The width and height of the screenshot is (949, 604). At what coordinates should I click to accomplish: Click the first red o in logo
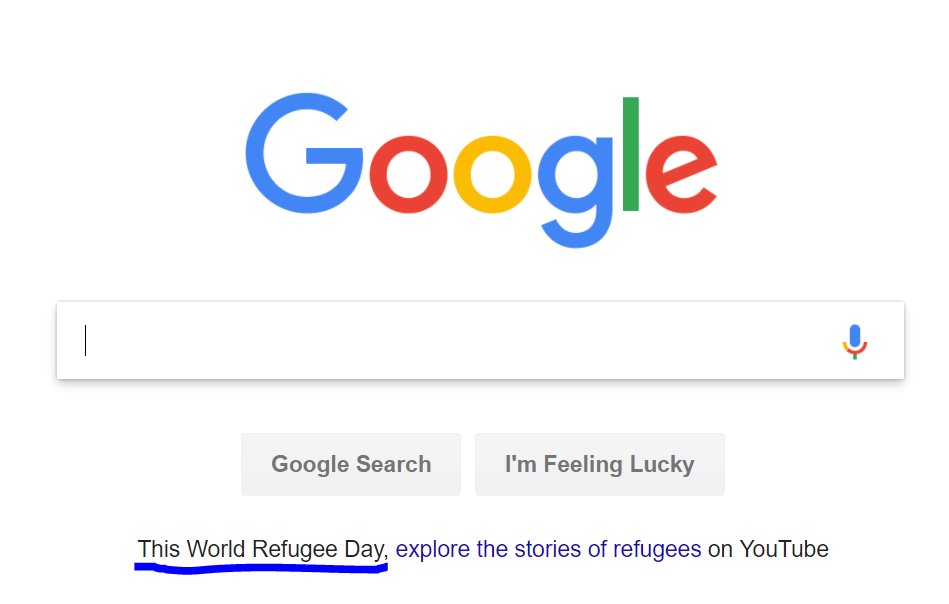[x=408, y=175]
